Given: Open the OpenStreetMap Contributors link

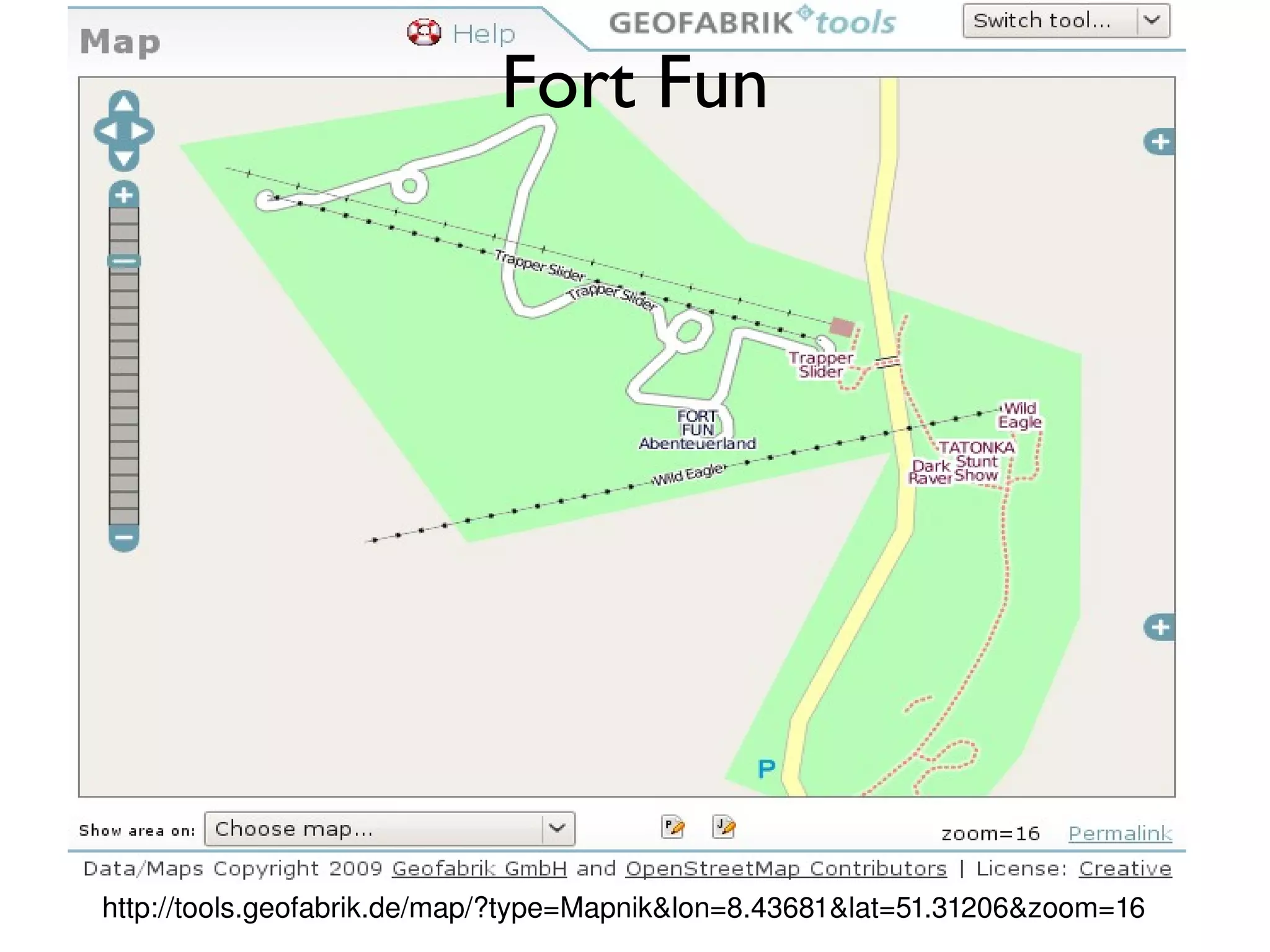Looking at the screenshot, I should coord(786,868).
